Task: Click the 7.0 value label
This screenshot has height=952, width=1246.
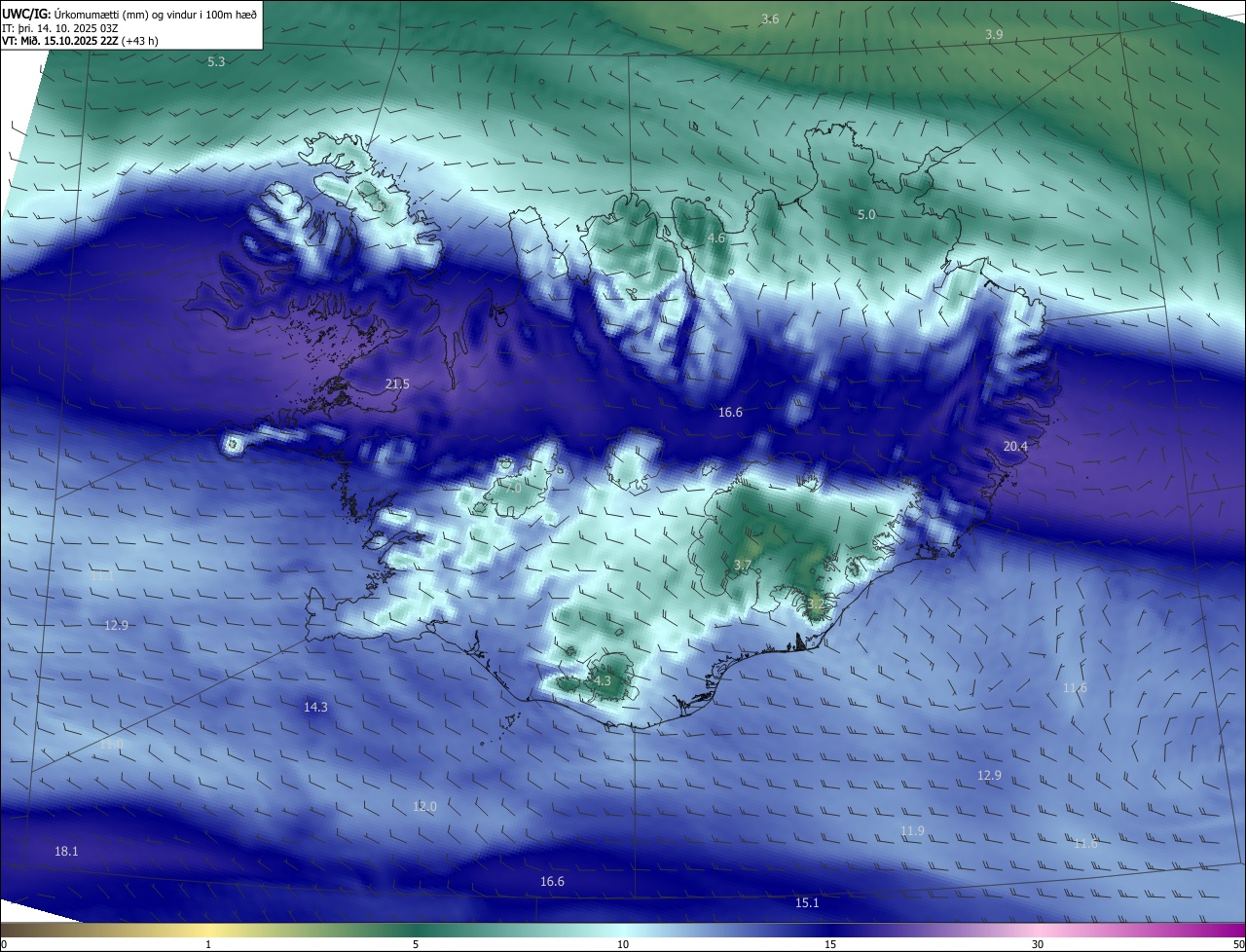Action: pyautogui.click(x=512, y=488)
